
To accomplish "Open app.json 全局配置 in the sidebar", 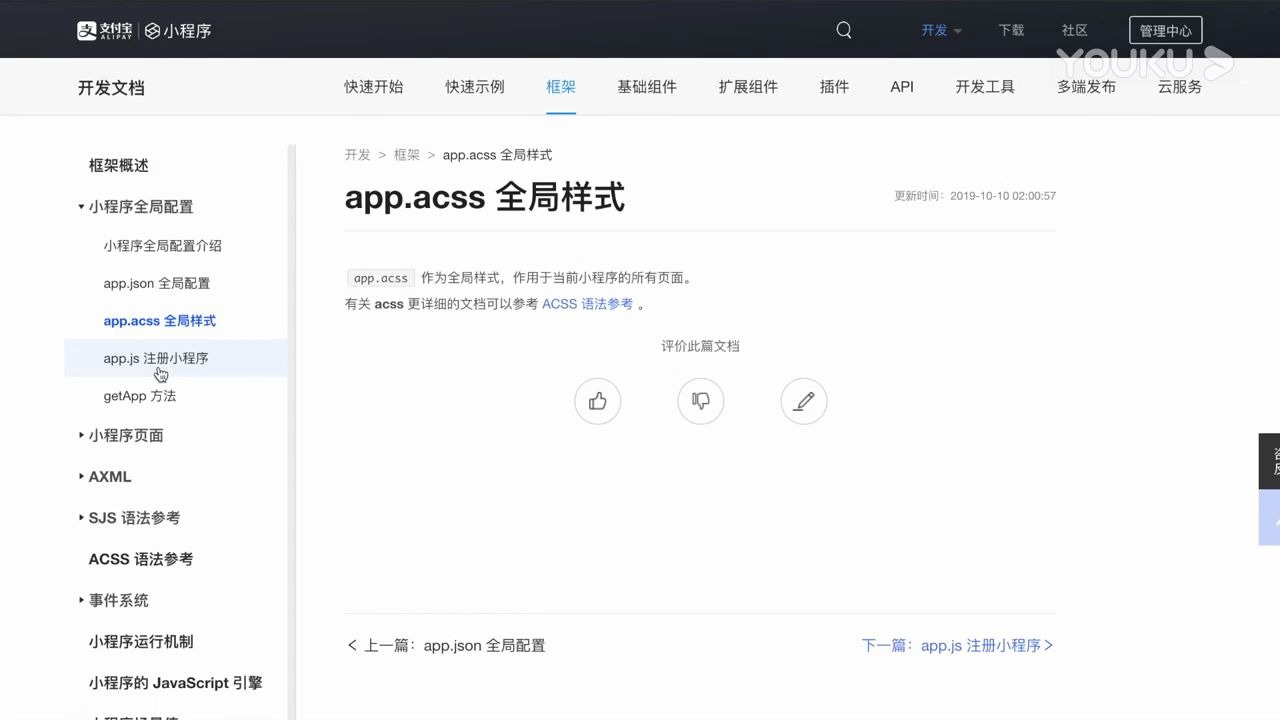I will point(157,284).
